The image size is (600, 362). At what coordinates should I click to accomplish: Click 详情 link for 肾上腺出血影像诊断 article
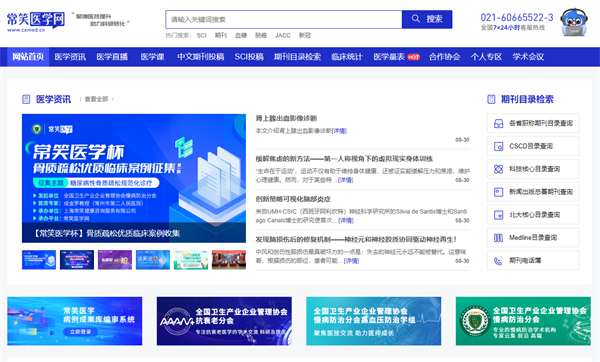(x=339, y=131)
